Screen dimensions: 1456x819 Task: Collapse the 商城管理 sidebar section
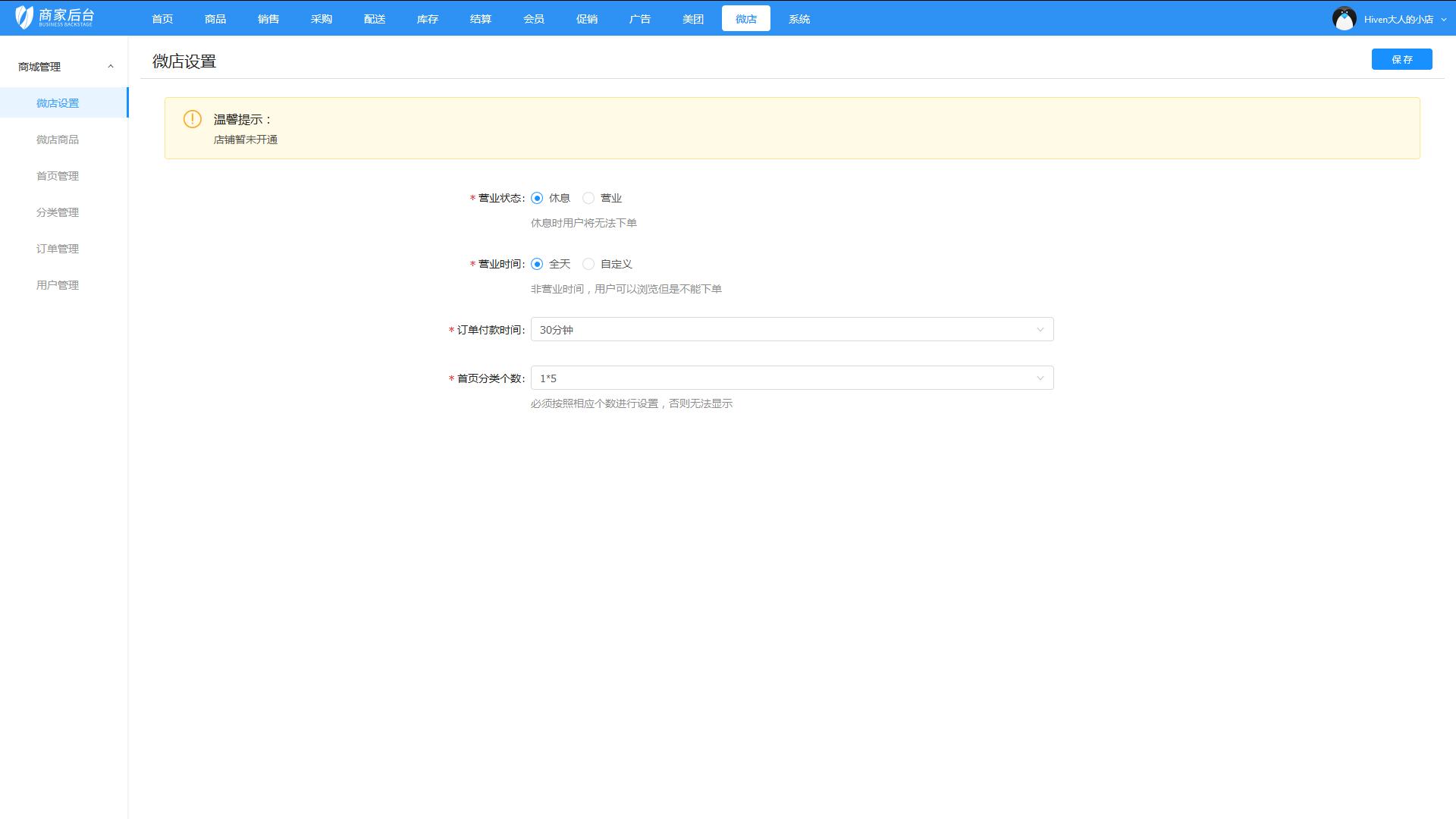pyautogui.click(x=111, y=65)
